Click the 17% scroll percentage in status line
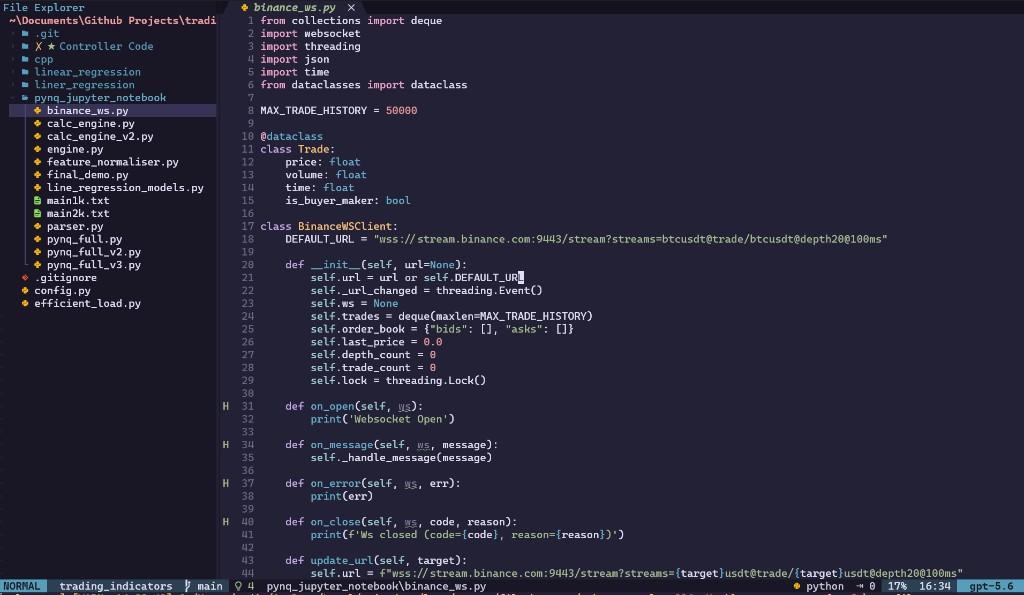Image resolution: width=1024 pixels, height=595 pixels. [897, 586]
